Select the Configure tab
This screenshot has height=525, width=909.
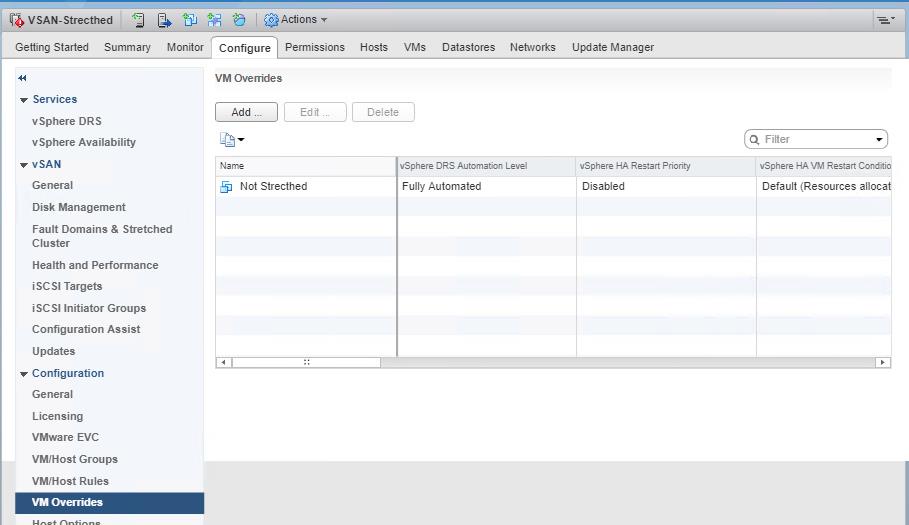pyautogui.click(x=245, y=48)
